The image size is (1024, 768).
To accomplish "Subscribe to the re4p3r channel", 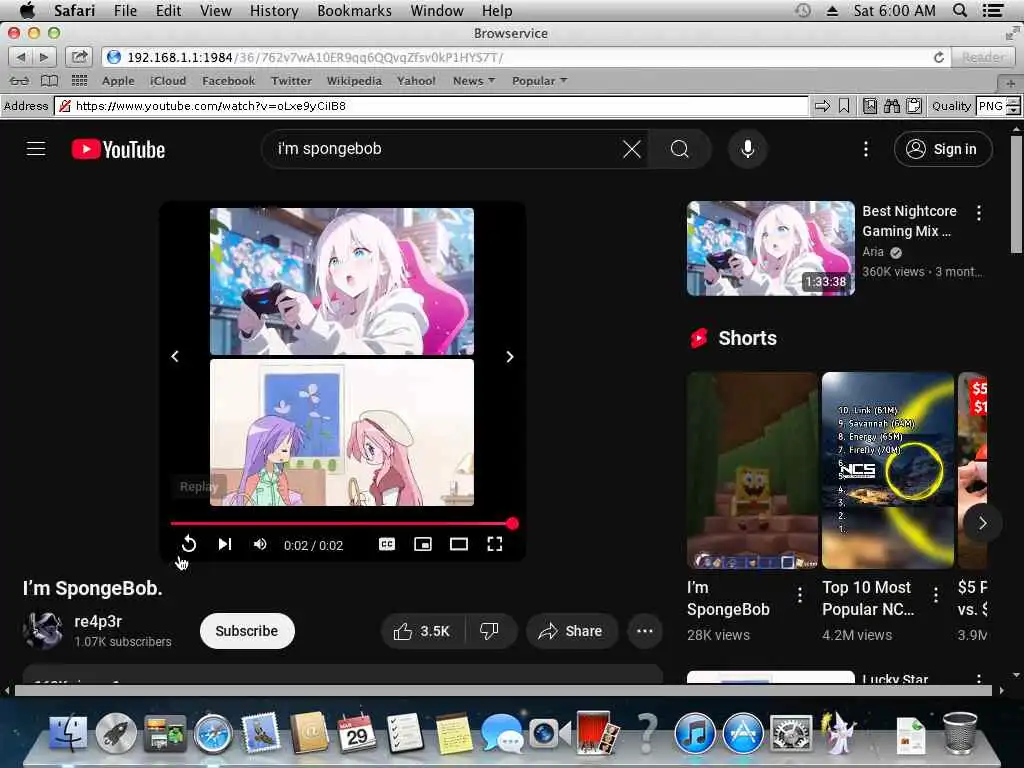I will point(247,631).
